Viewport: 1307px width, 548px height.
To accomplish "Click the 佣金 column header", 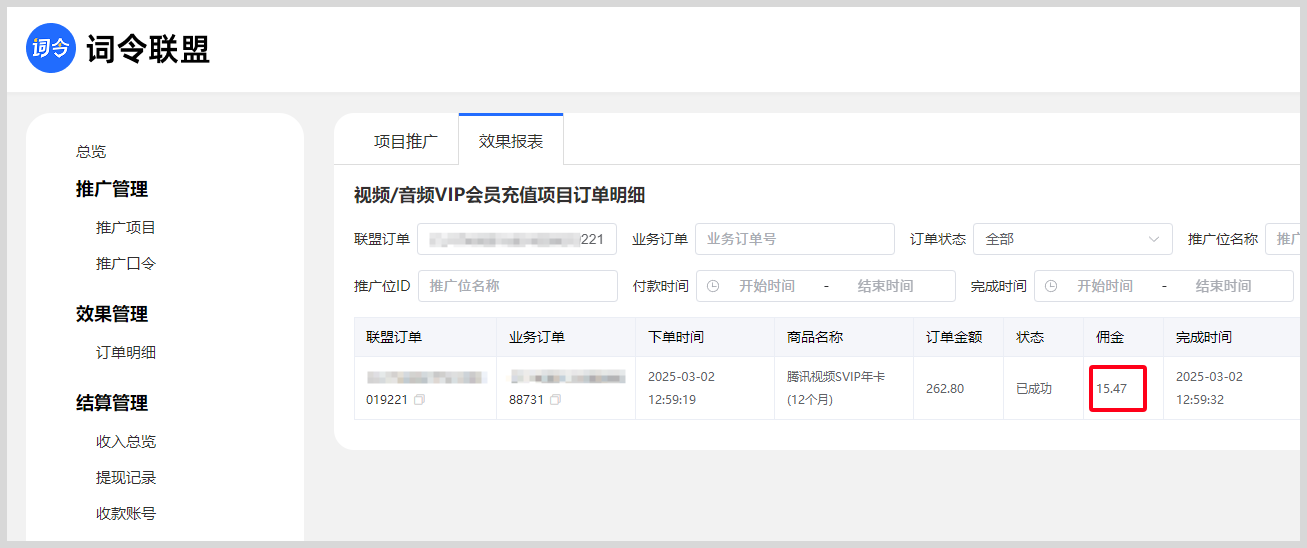I will pos(1110,337).
